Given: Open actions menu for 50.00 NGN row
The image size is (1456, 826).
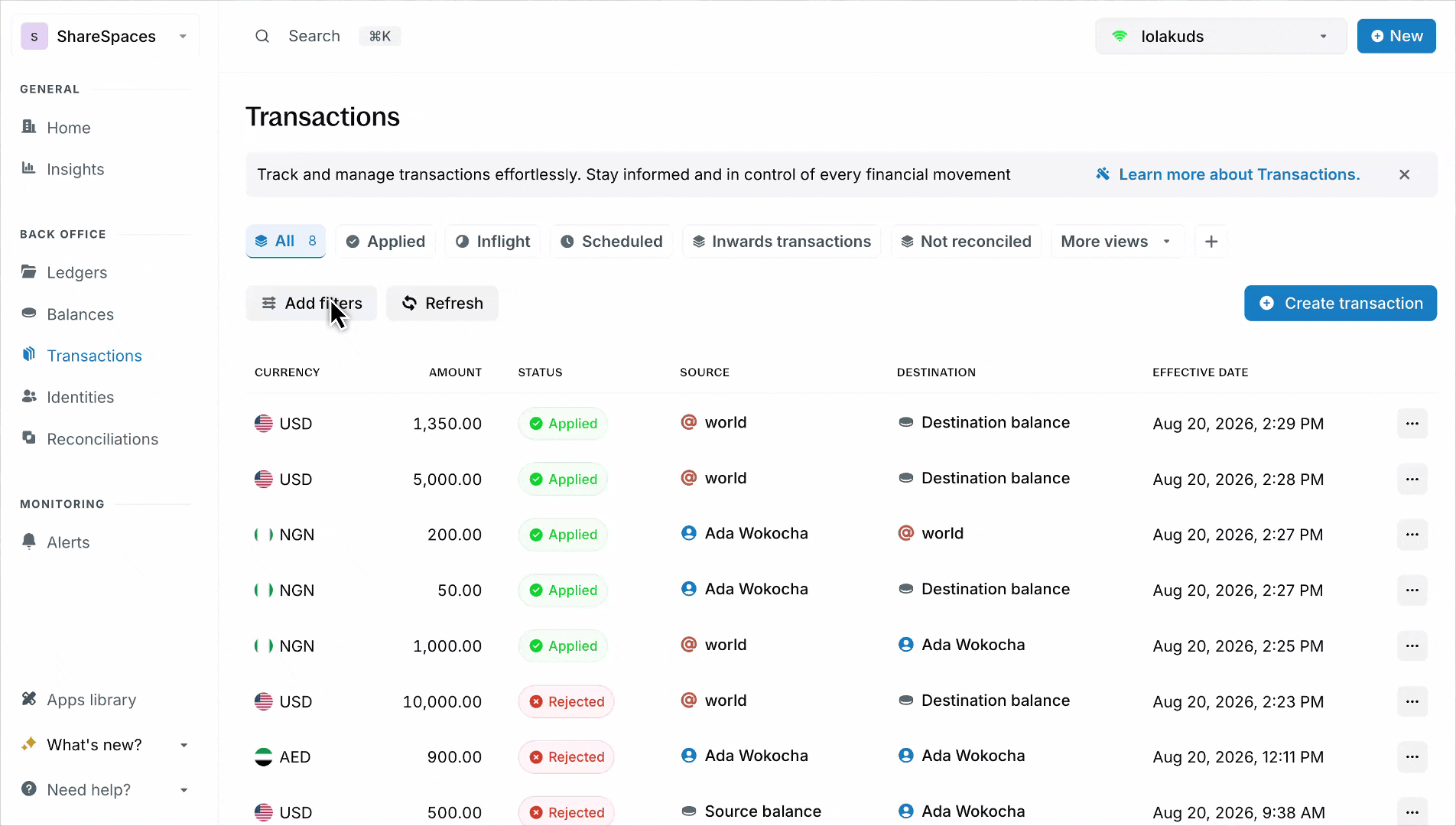Looking at the screenshot, I should pos(1412,590).
